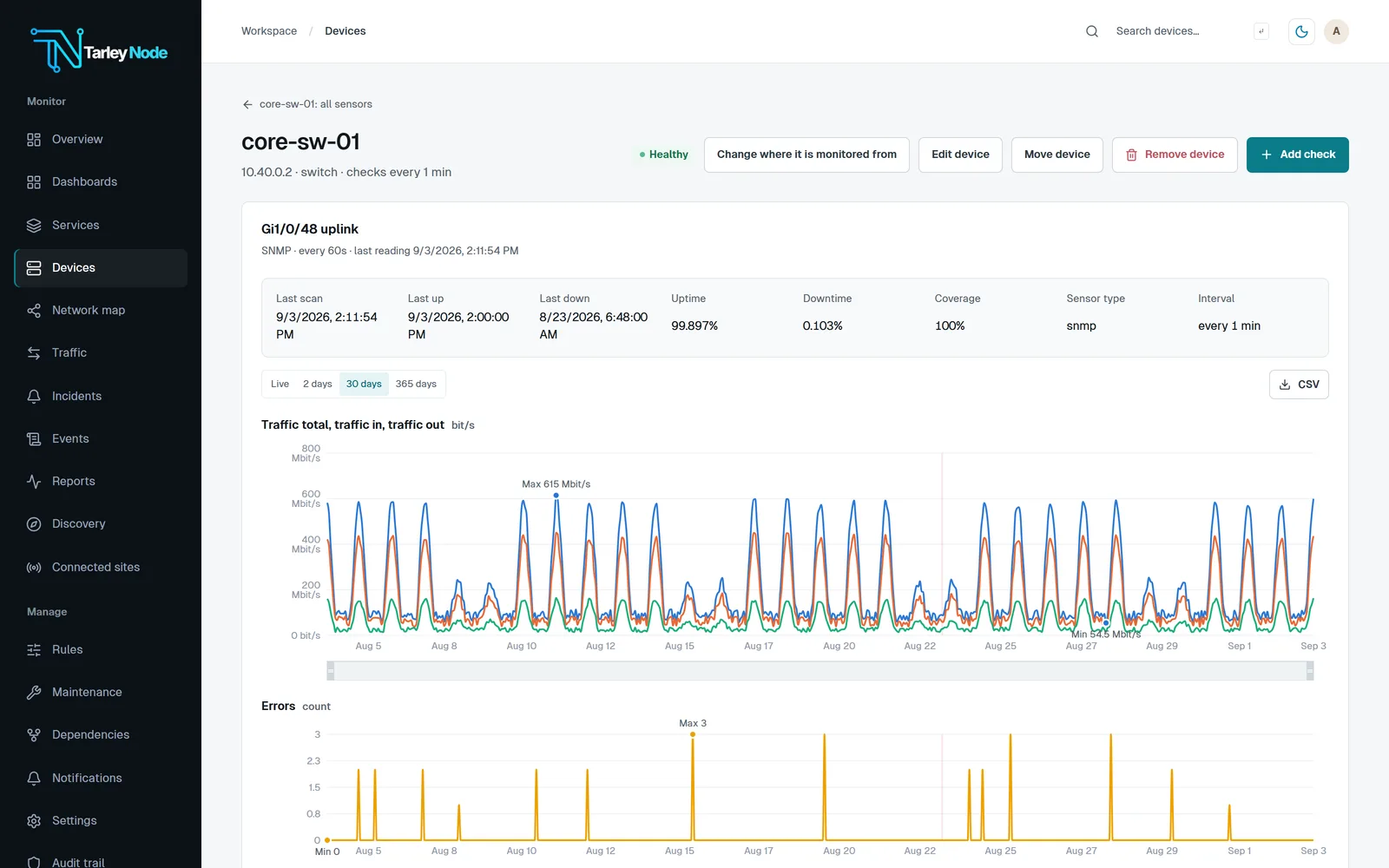Screen dimensions: 1389x868
Task: Open the user avatar A menu
Action: (x=1336, y=31)
